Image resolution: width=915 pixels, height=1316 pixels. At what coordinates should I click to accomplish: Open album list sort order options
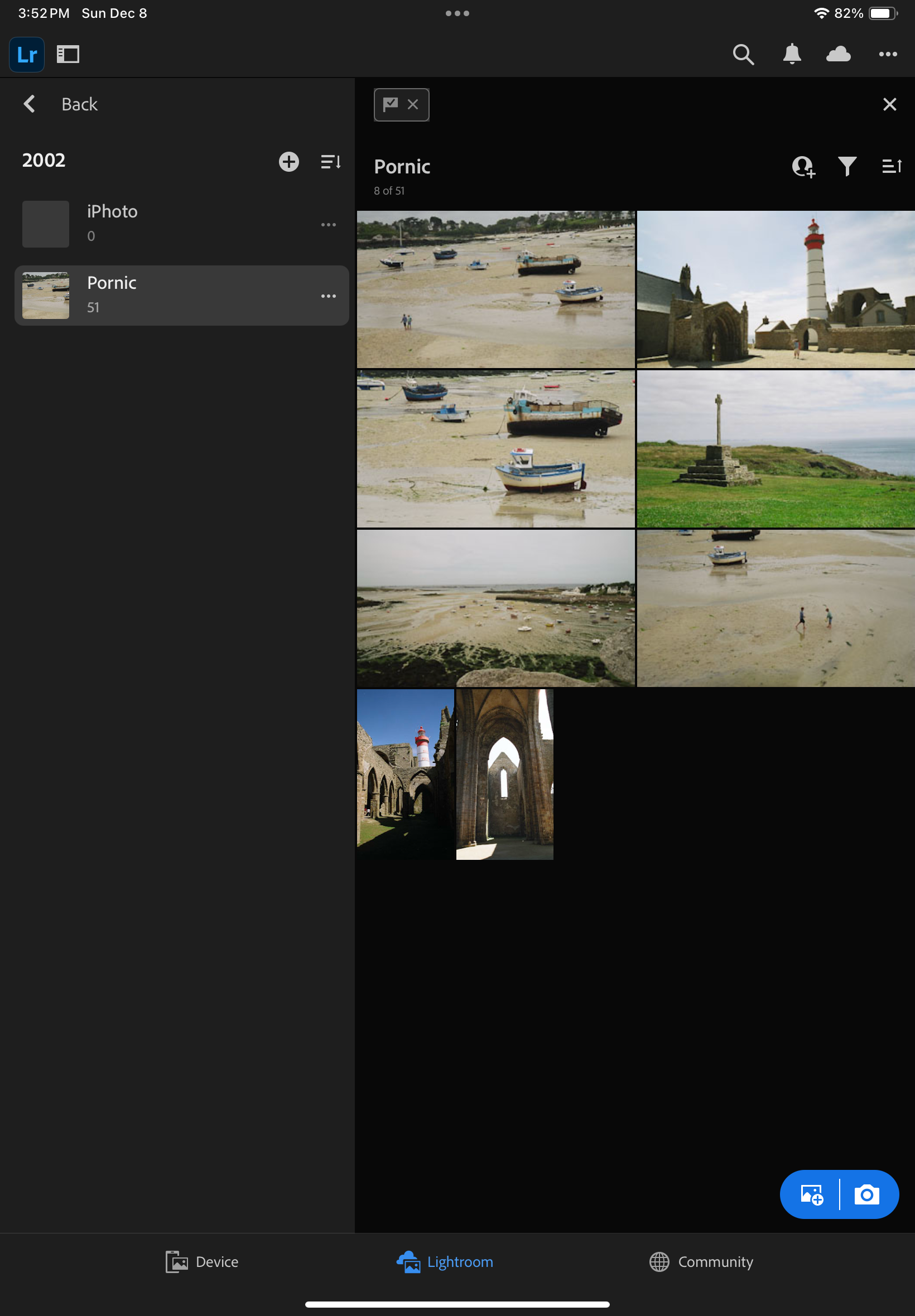[x=331, y=162]
